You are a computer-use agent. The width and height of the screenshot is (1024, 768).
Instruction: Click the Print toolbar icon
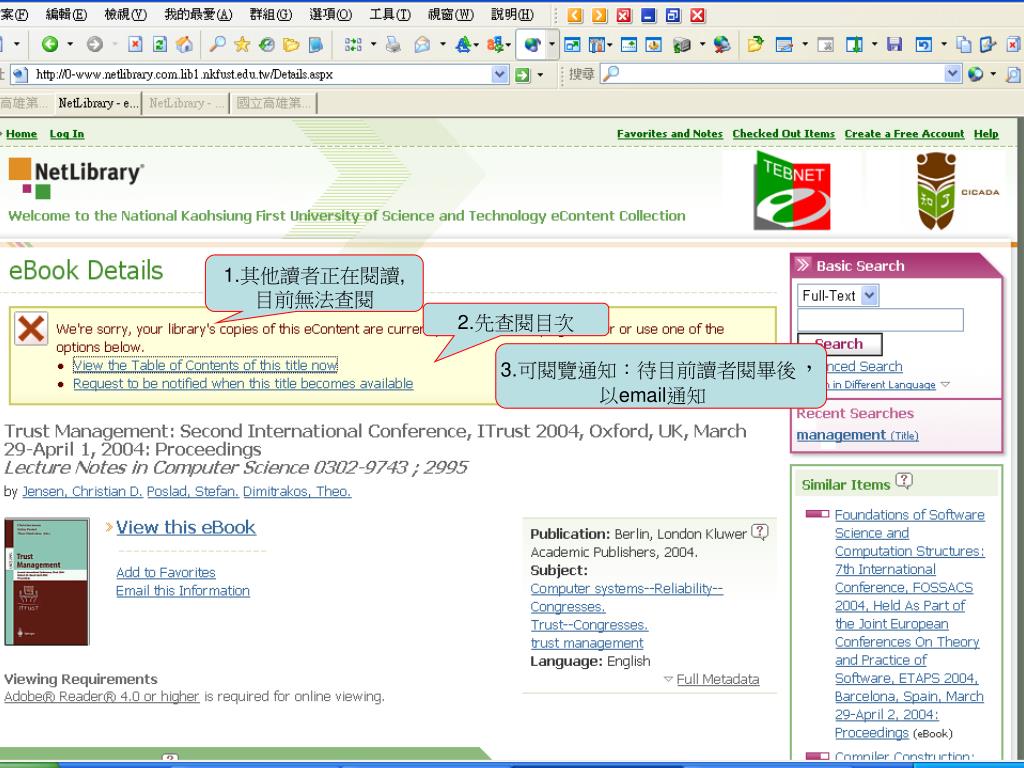pyautogui.click(x=393, y=44)
